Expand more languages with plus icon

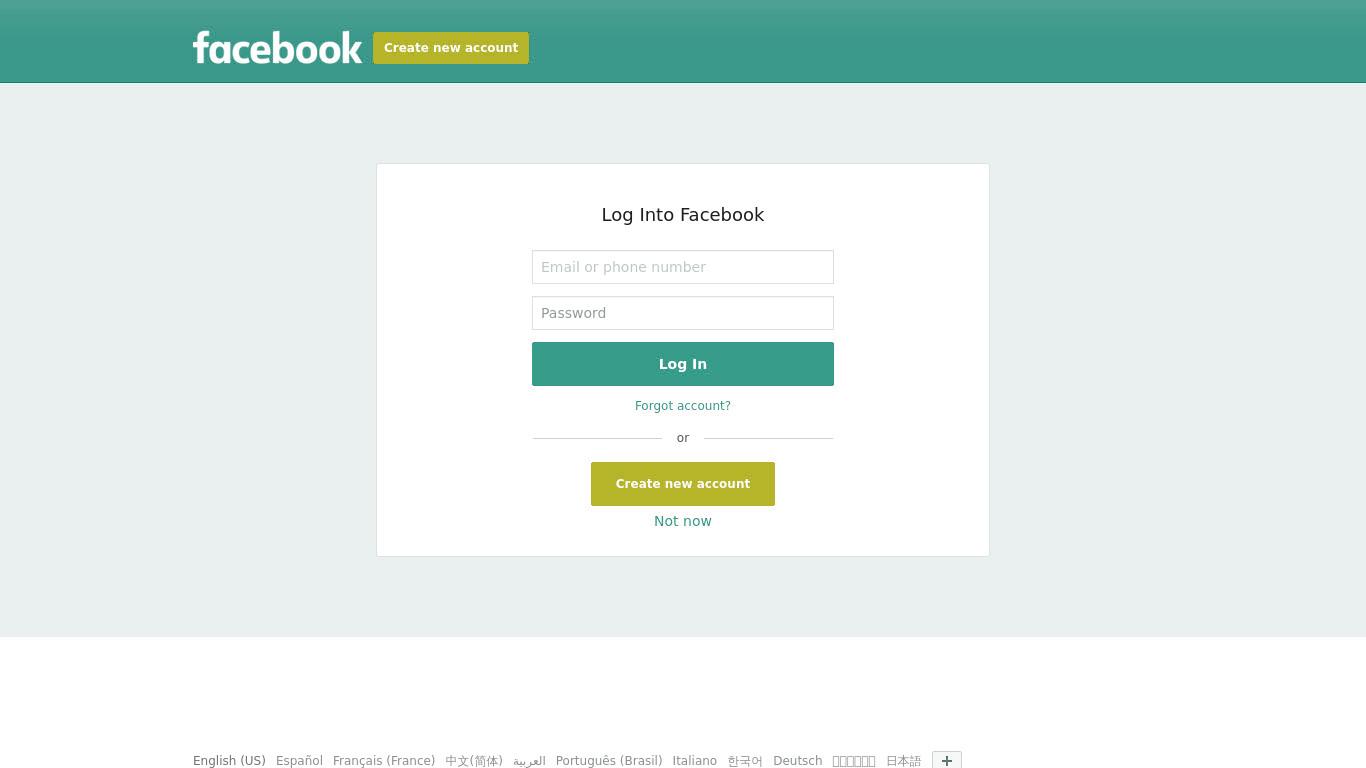tap(947, 760)
